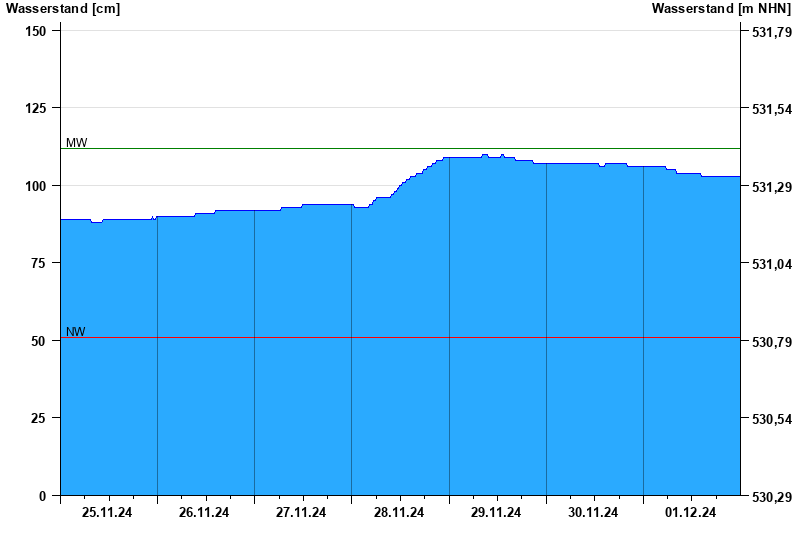This screenshot has width=800, height=550.
Task: Click the 0 value on left axis
Action: (x=42, y=496)
